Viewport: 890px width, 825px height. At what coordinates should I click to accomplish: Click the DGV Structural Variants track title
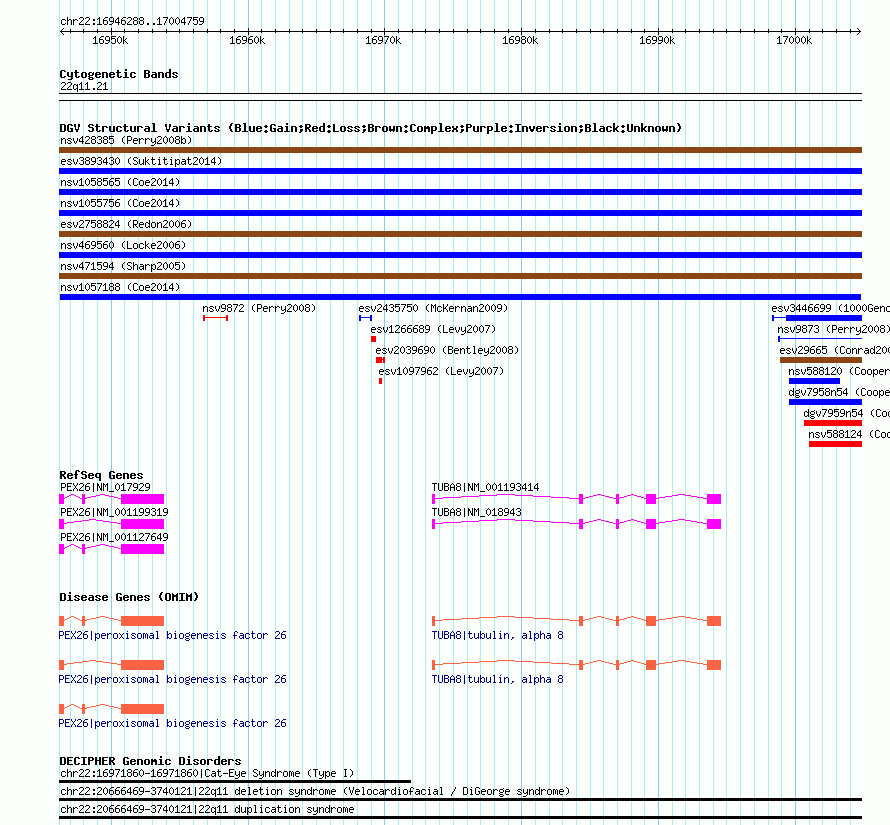(x=371, y=128)
